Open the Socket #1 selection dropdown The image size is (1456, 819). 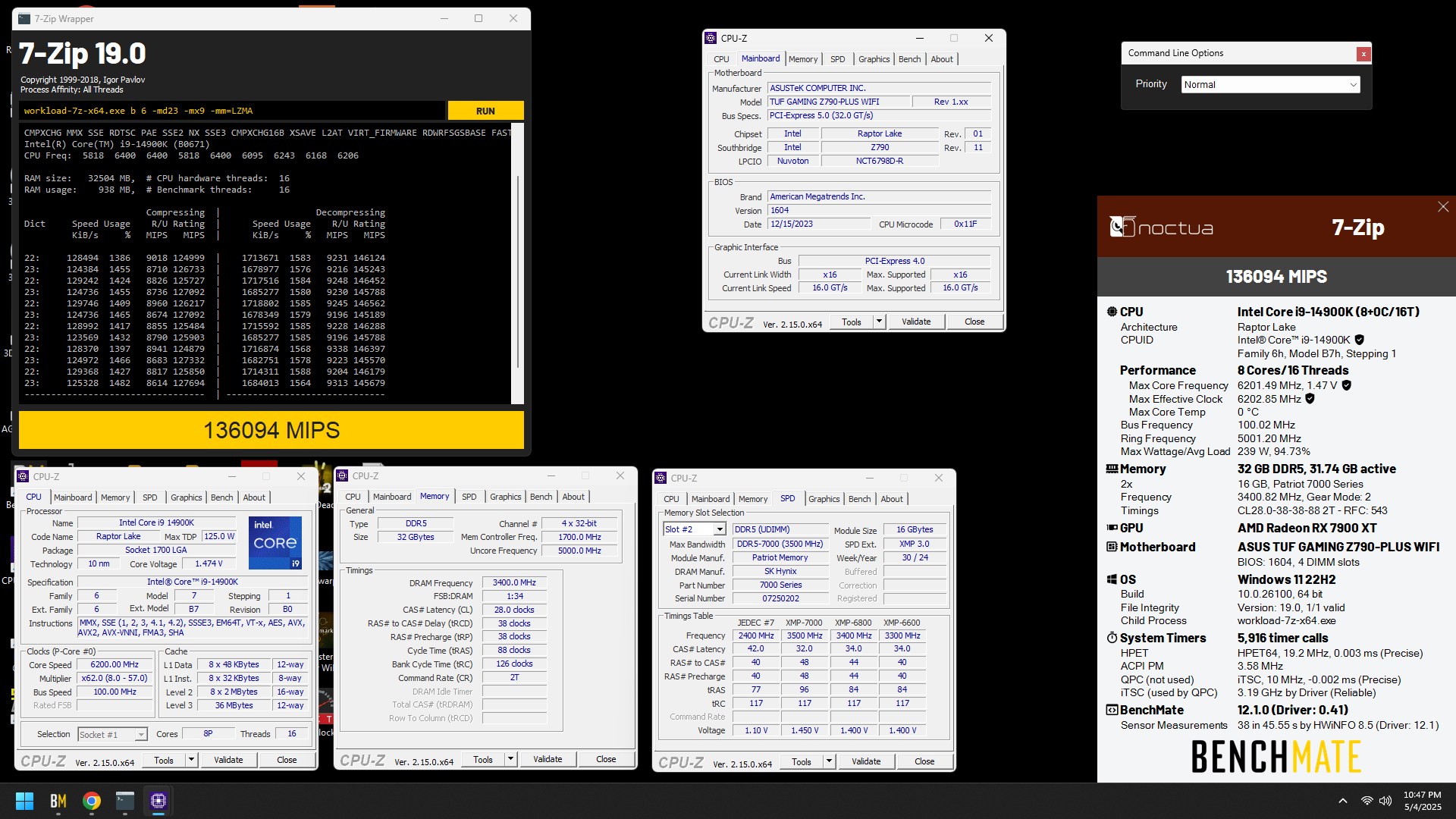[112, 734]
